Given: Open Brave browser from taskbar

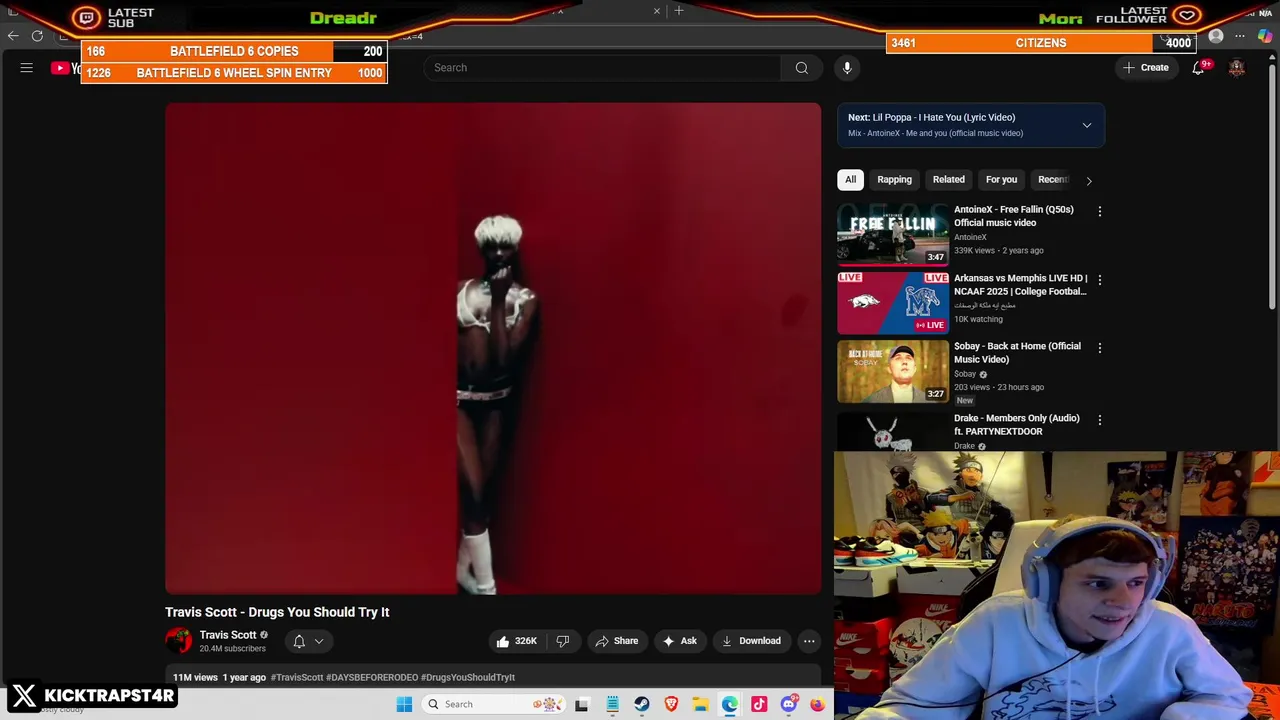Looking at the screenshot, I should (671, 704).
